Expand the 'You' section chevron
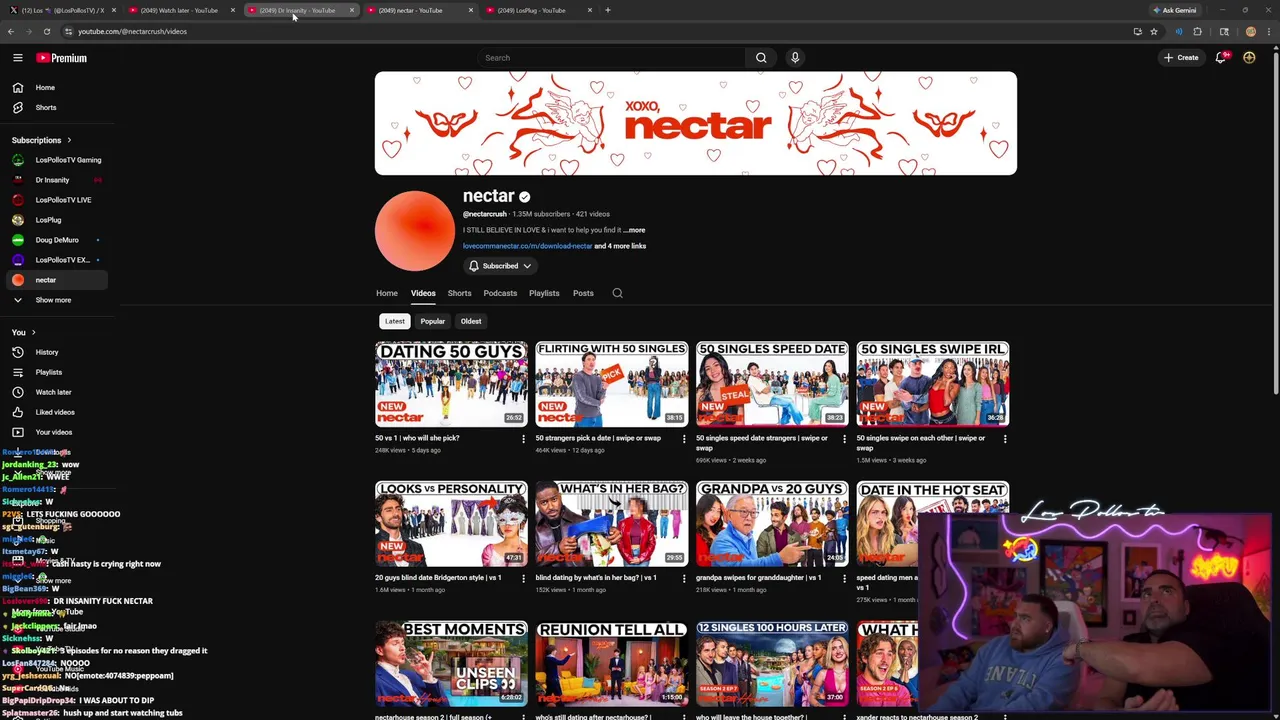1280x720 pixels. (x=33, y=332)
